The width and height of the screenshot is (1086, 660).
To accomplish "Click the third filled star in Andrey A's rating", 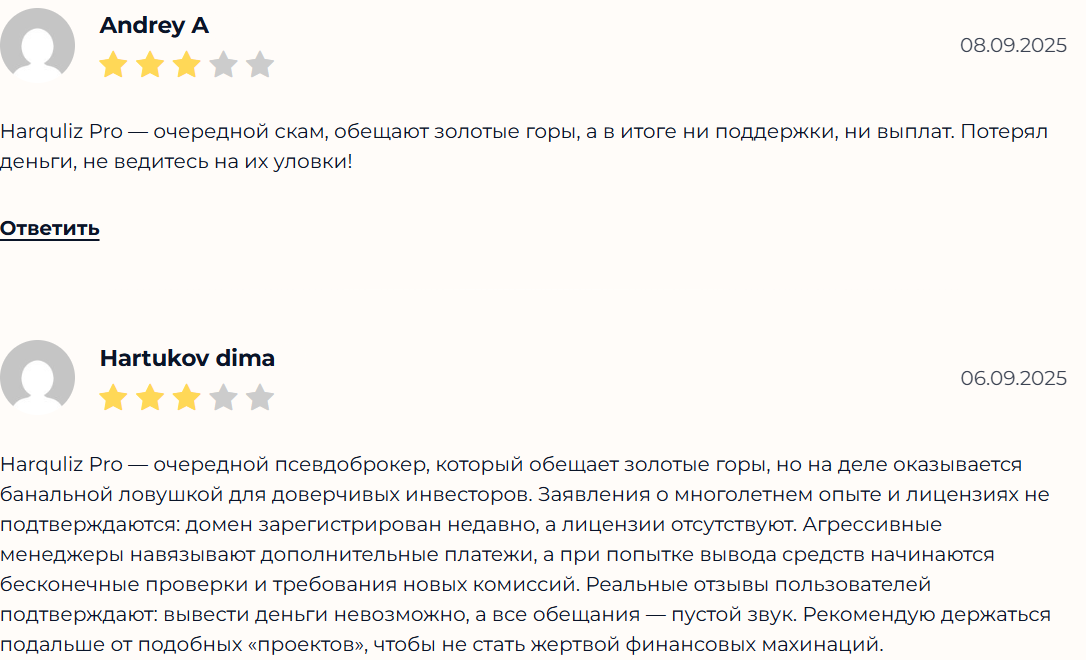I will click(186, 63).
